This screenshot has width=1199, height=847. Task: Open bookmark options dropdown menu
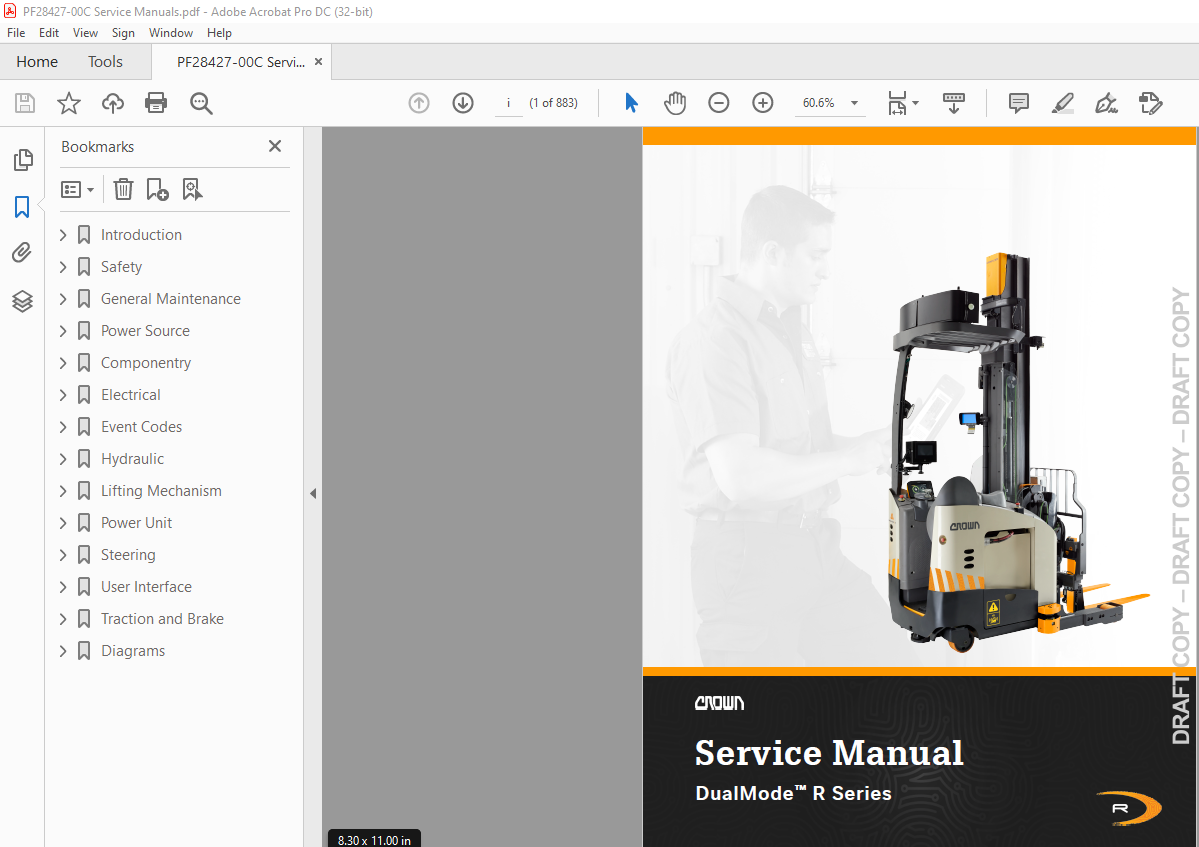click(77, 189)
